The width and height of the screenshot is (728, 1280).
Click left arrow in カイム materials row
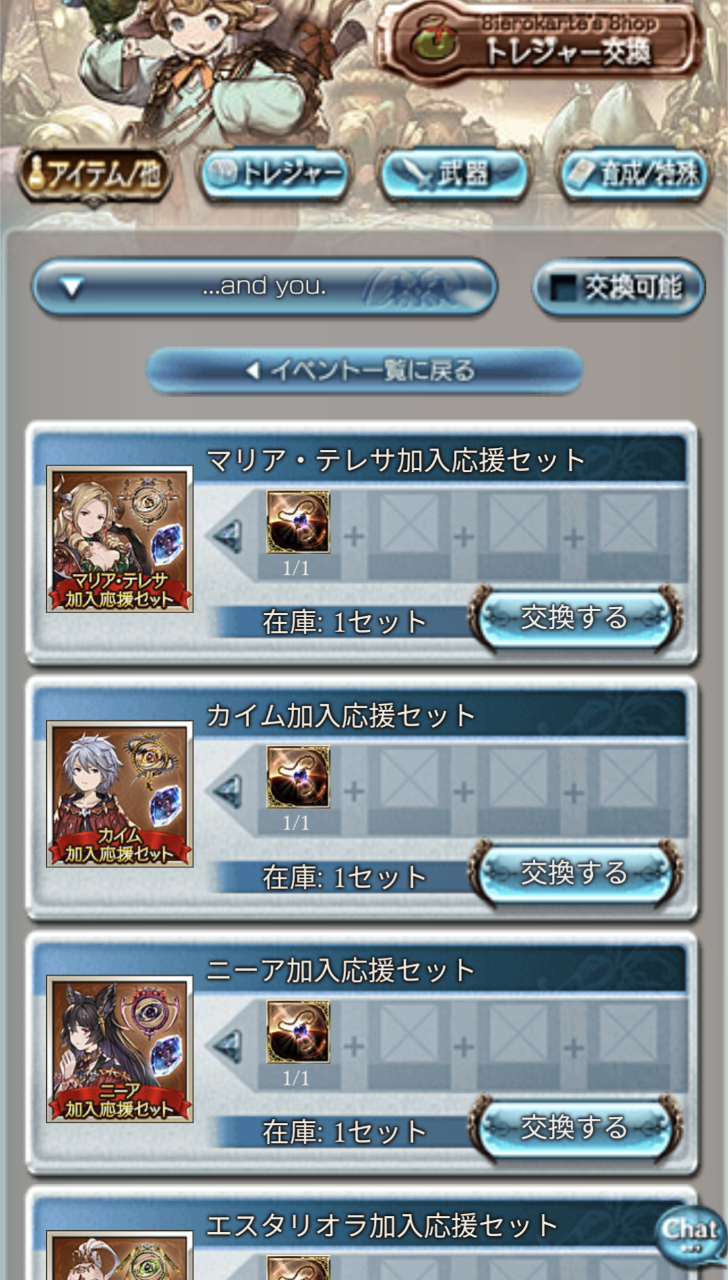click(227, 792)
